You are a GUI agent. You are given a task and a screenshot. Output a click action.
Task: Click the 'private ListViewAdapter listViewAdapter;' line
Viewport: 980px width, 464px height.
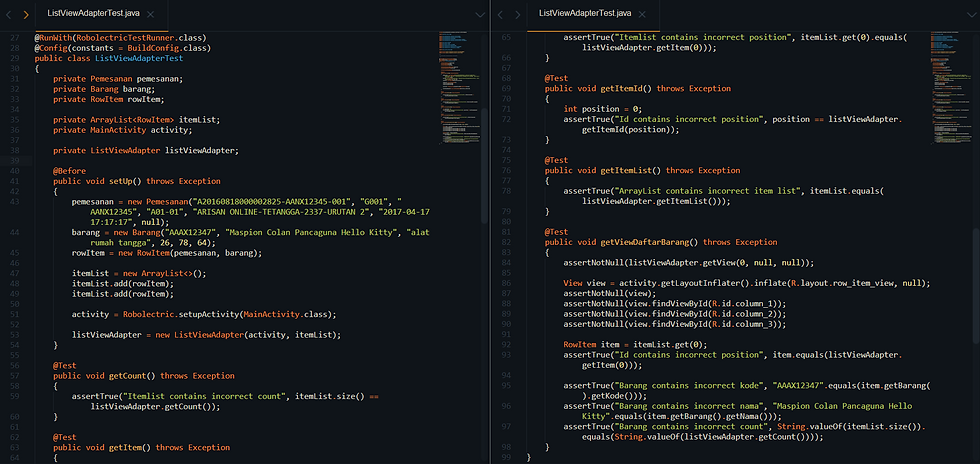(x=146, y=151)
